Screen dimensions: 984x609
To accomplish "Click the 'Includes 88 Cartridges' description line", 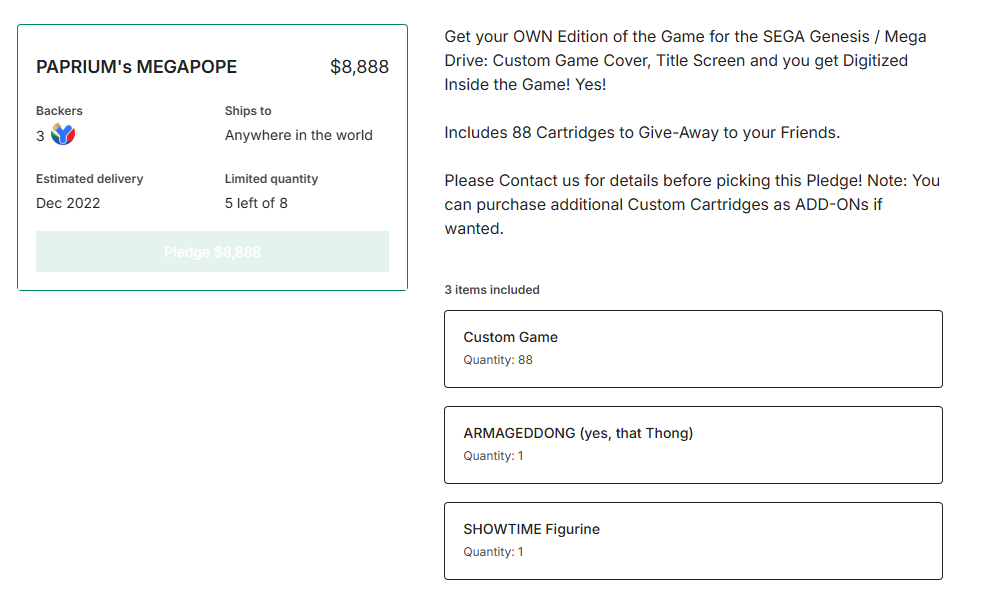I will [x=642, y=132].
